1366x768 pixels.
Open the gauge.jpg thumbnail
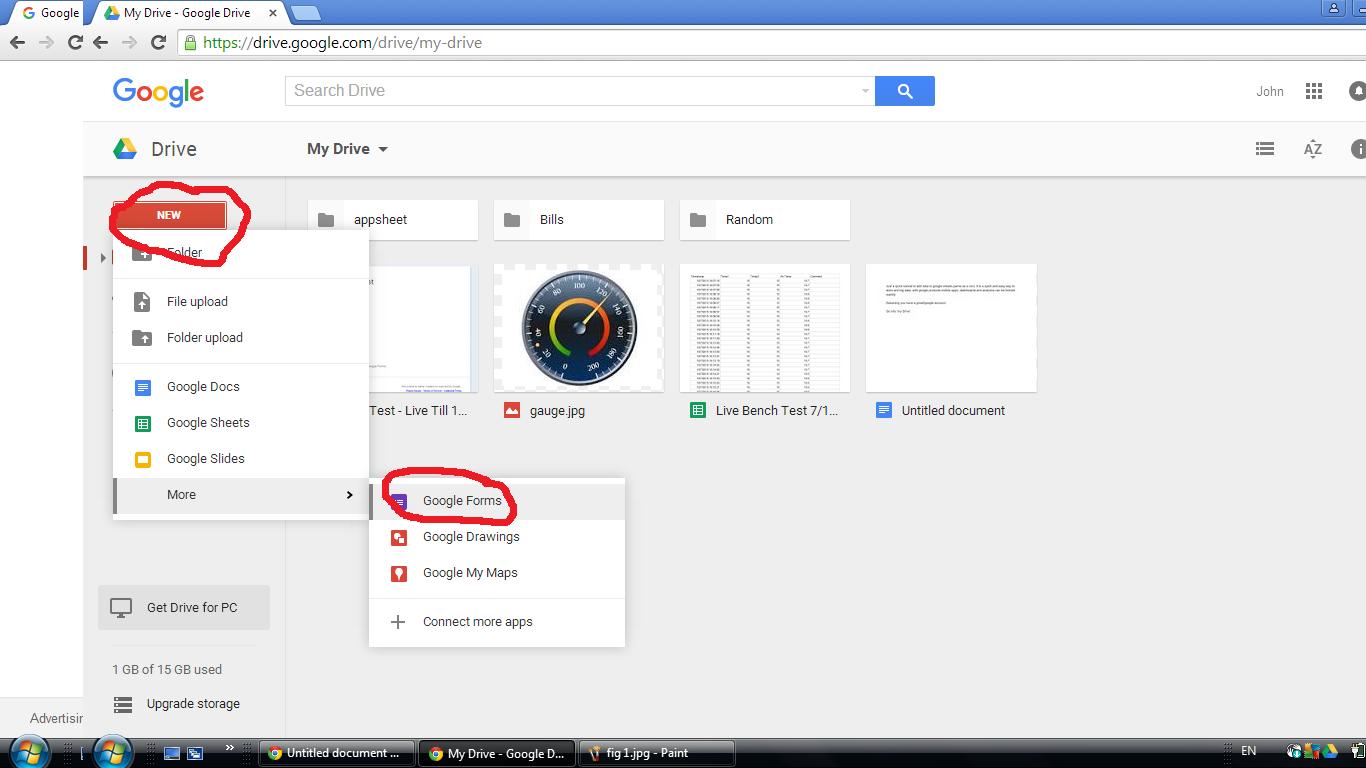click(579, 328)
